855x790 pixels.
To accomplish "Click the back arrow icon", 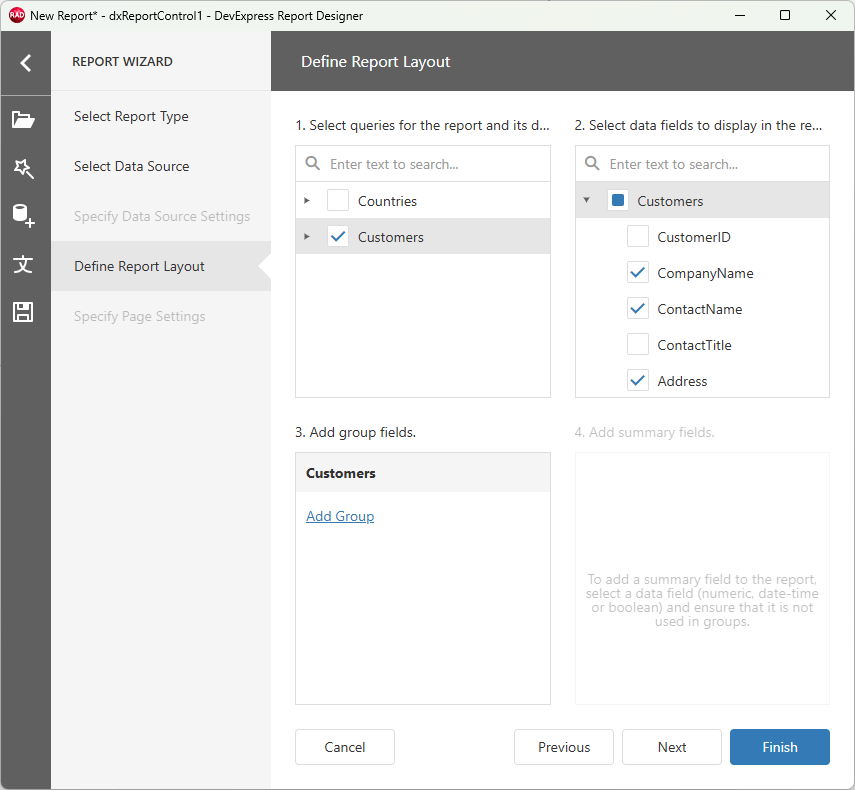I will click(25, 63).
